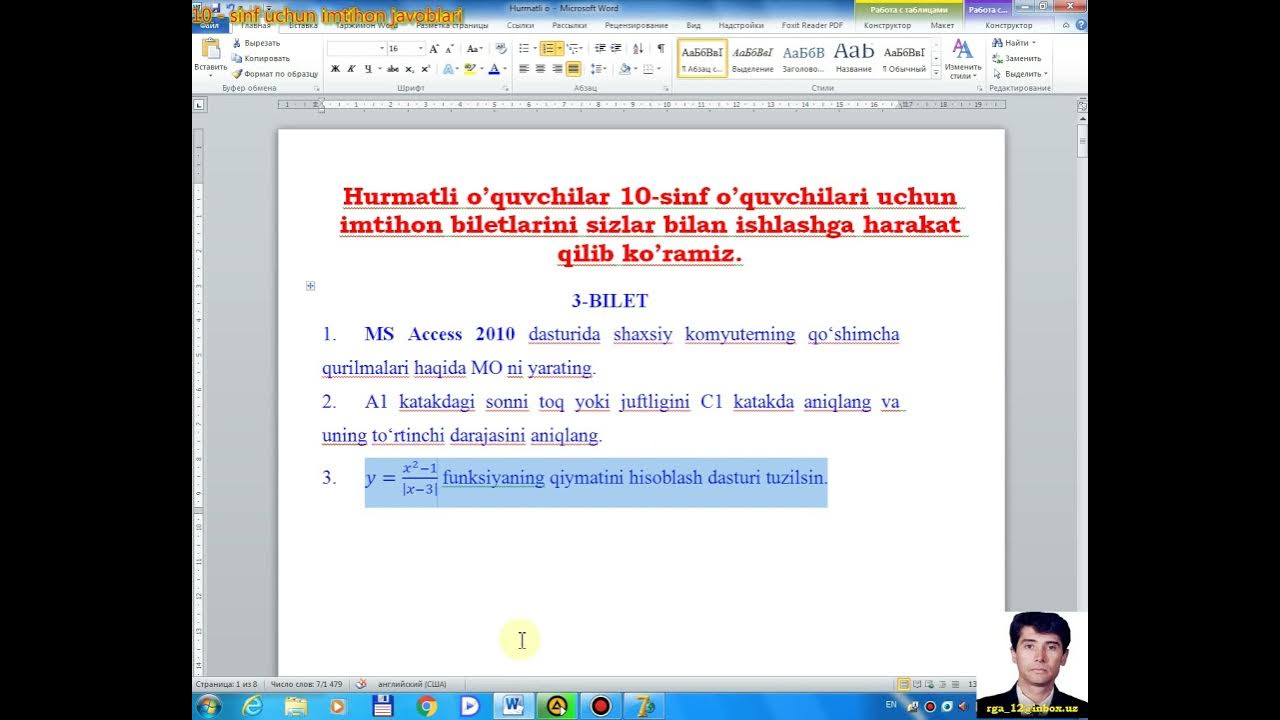Switch to the Вид tab
1280x720 pixels.
tap(693, 25)
